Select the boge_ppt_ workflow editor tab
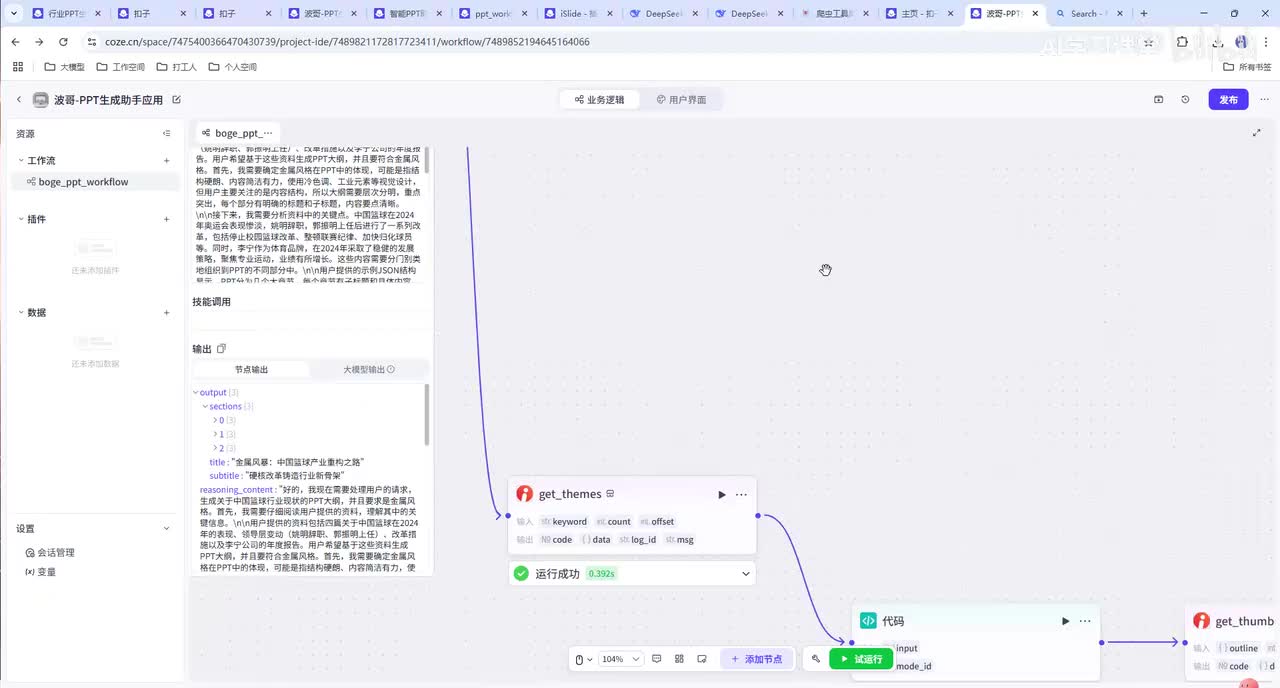The width and height of the screenshot is (1280, 688). click(236, 133)
